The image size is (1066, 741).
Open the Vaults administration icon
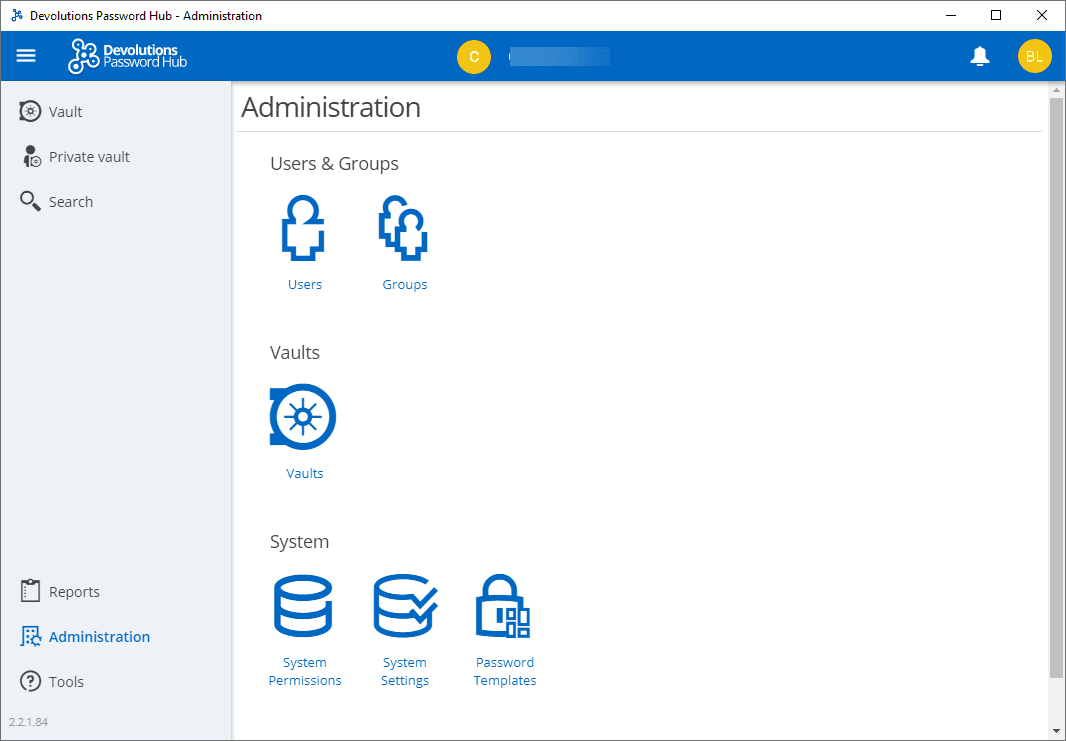pos(303,416)
